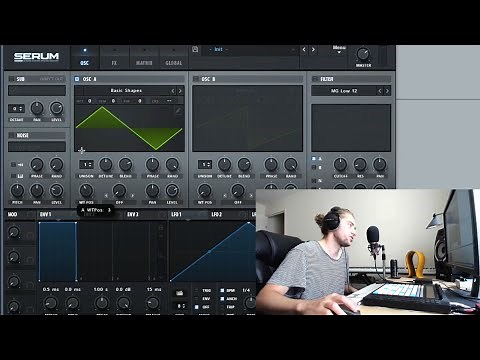Screen dimensions: 480x360
Task: Open the wavetable pencil edit icon in OSC A
Action: point(178,111)
